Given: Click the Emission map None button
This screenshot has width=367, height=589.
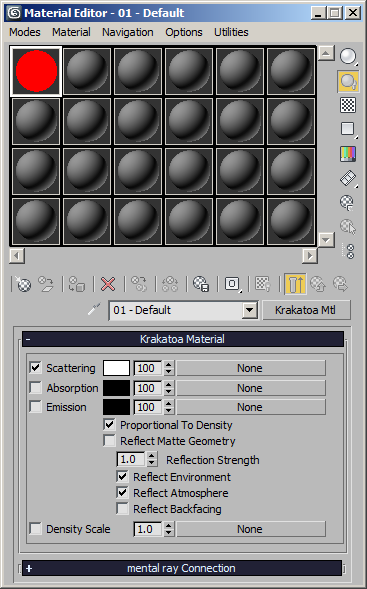Looking at the screenshot, I should click(251, 407).
